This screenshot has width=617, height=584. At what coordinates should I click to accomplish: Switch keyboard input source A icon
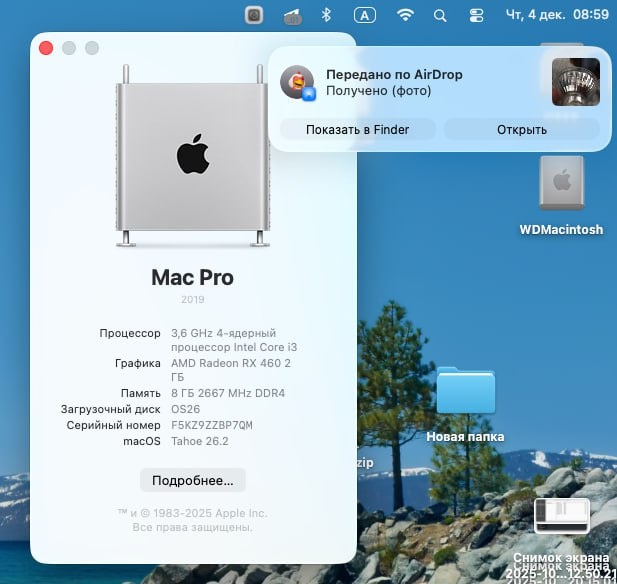(365, 15)
